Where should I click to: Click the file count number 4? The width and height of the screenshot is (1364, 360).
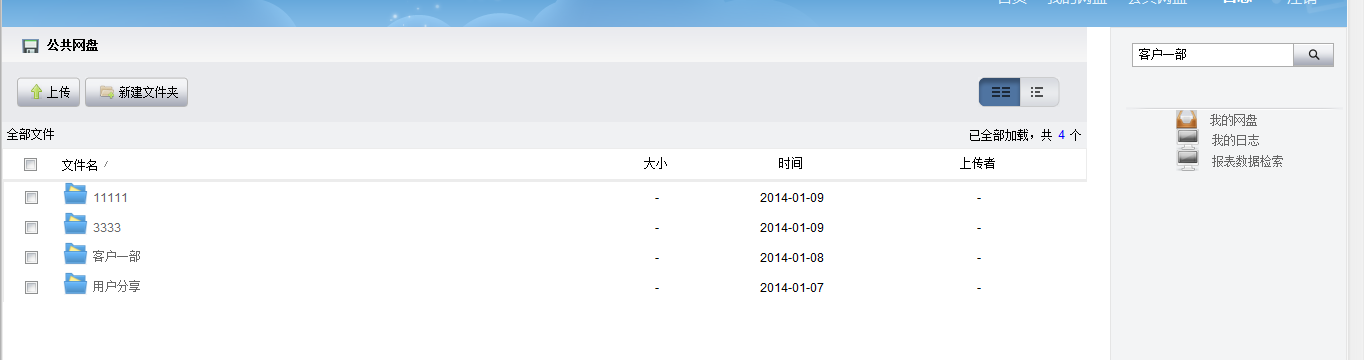tap(1061, 135)
